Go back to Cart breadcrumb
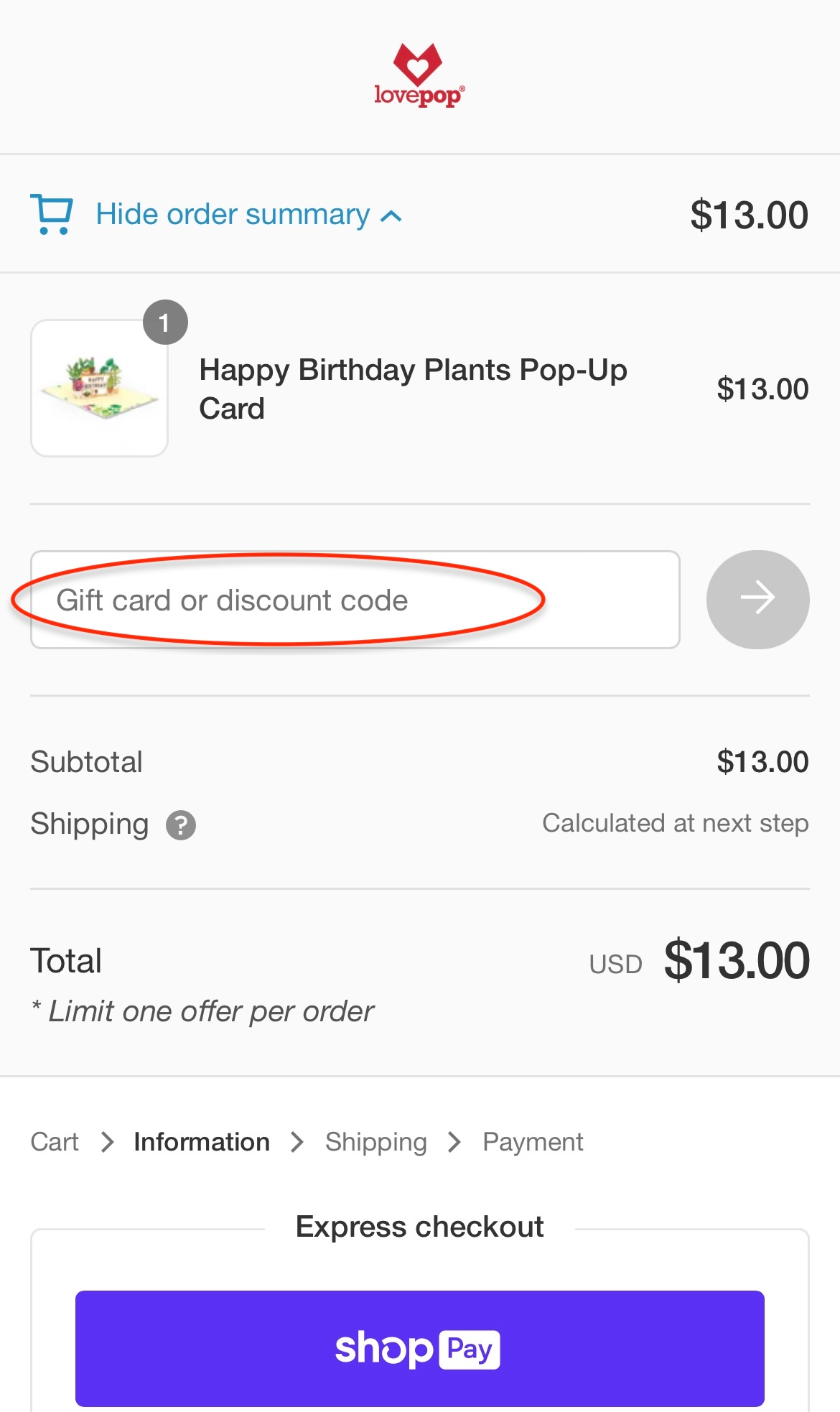 click(x=55, y=1142)
